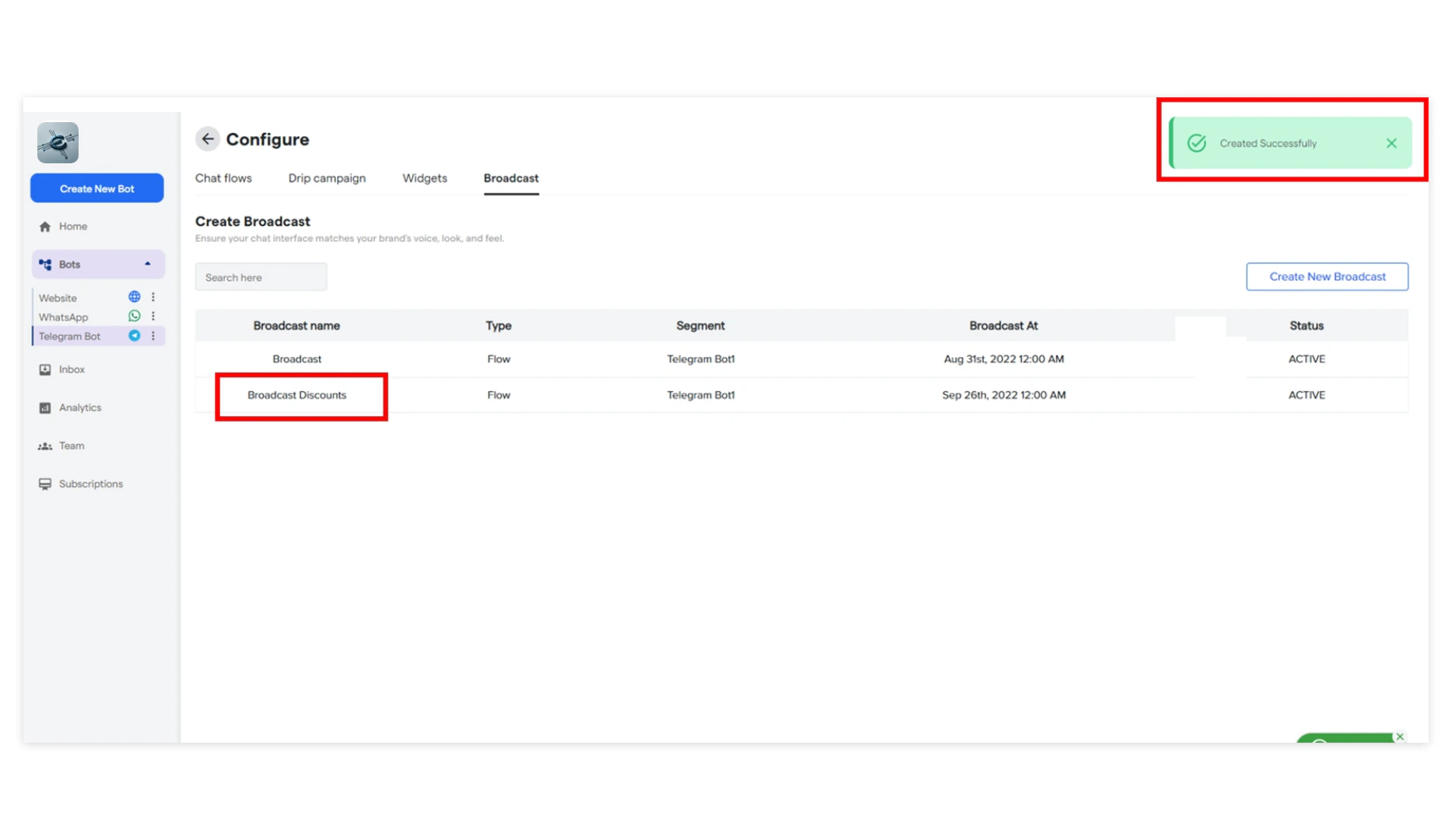
Task: Click Sep 26th, 2022 date cell
Action: 1004,395
